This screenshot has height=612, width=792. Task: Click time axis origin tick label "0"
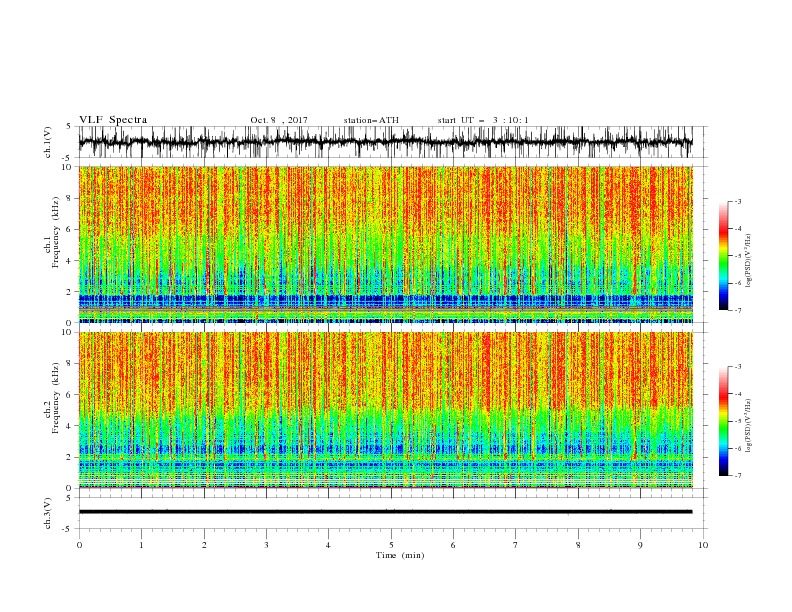79,545
